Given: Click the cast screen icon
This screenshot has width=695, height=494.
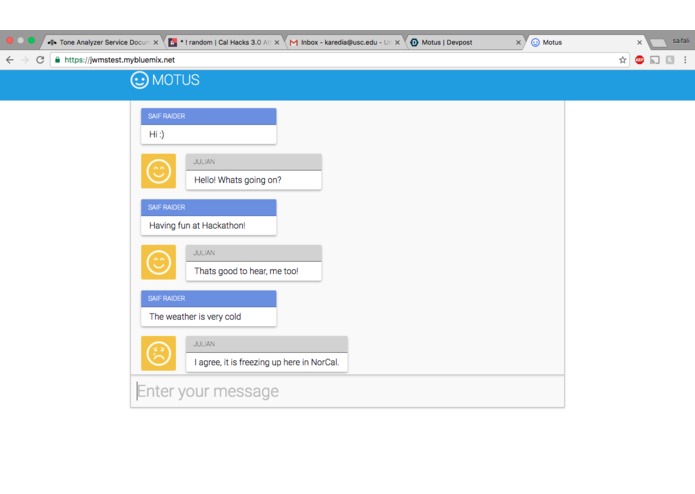Looking at the screenshot, I should coord(655,60).
